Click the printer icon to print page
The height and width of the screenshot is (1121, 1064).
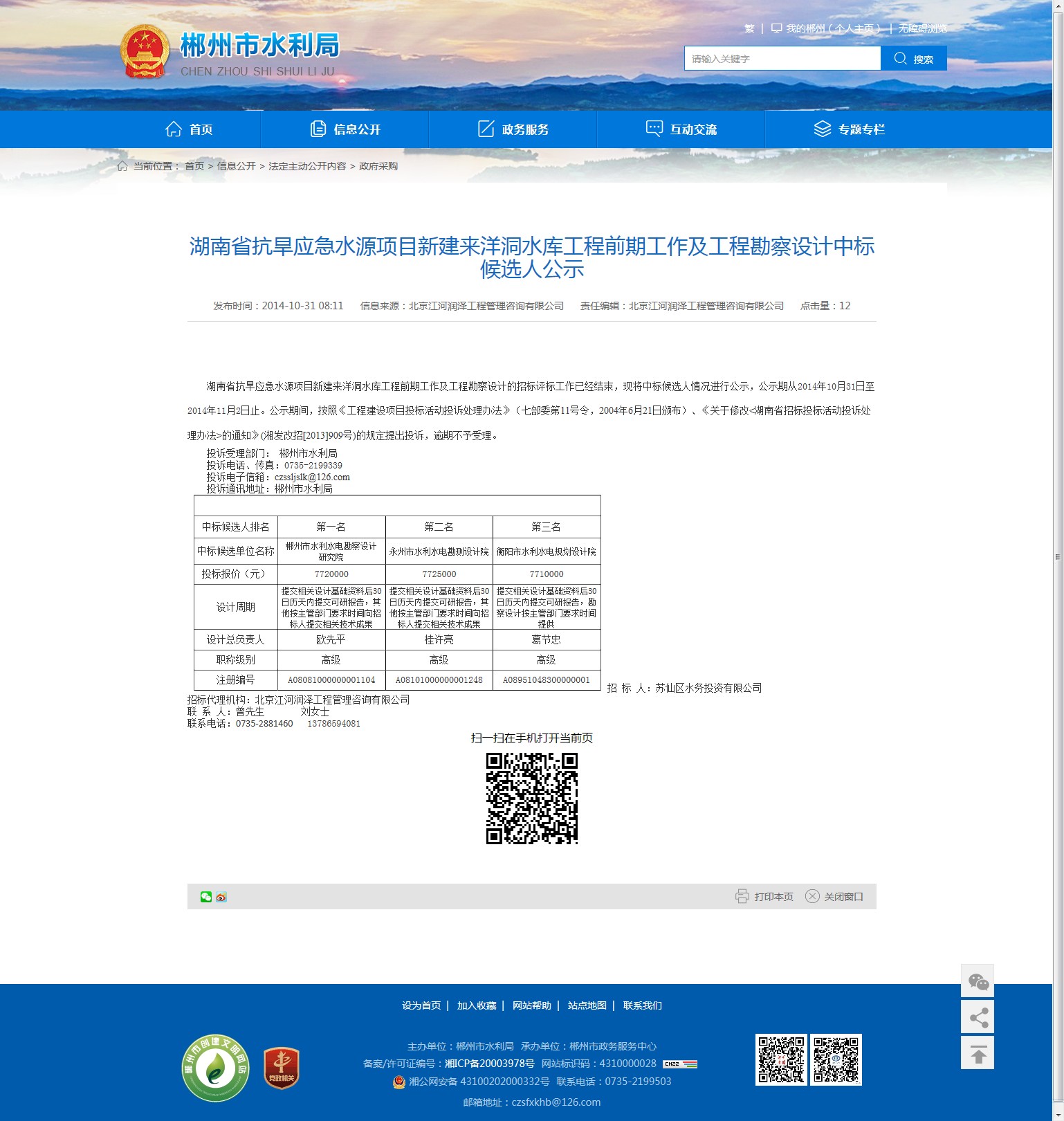pyautogui.click(x=742, y=896)
